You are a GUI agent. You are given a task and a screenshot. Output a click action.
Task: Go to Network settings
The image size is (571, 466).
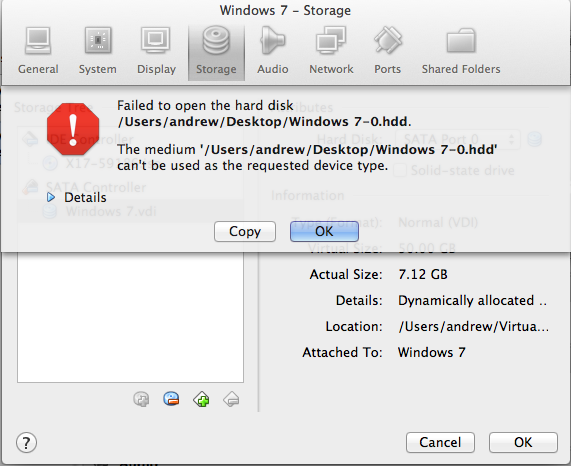tap(331, 51)
